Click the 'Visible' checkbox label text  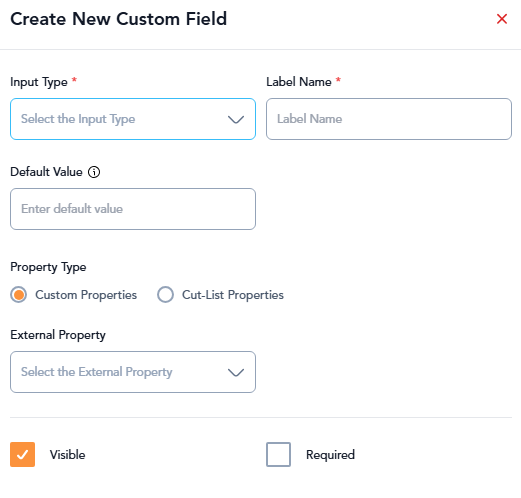click(67, 455)
